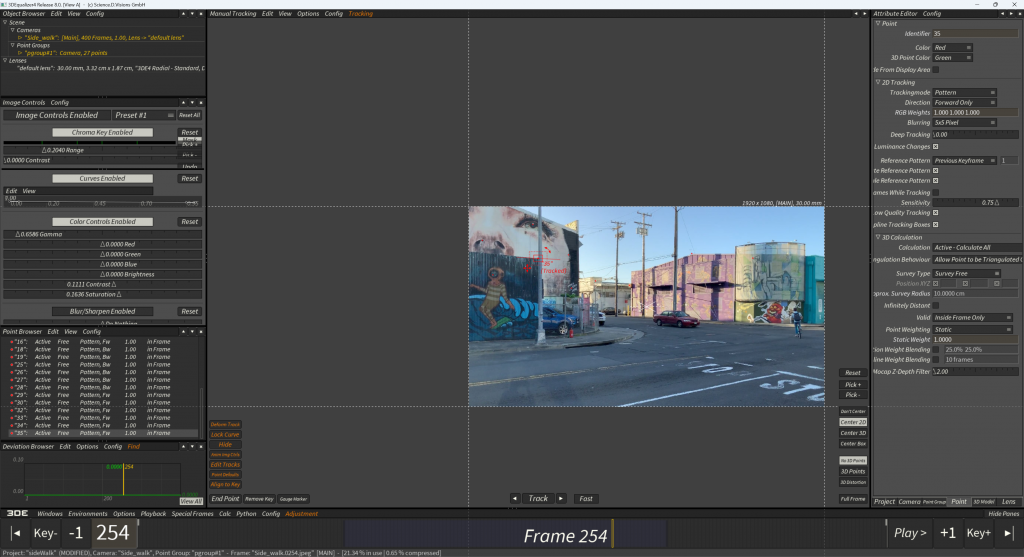
Task: Open Direction dropdown showing Forward Only
Action: 965,103
